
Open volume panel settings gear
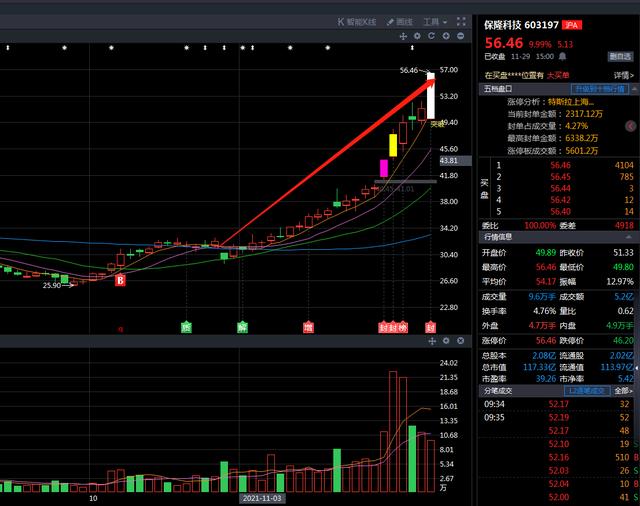446,340
